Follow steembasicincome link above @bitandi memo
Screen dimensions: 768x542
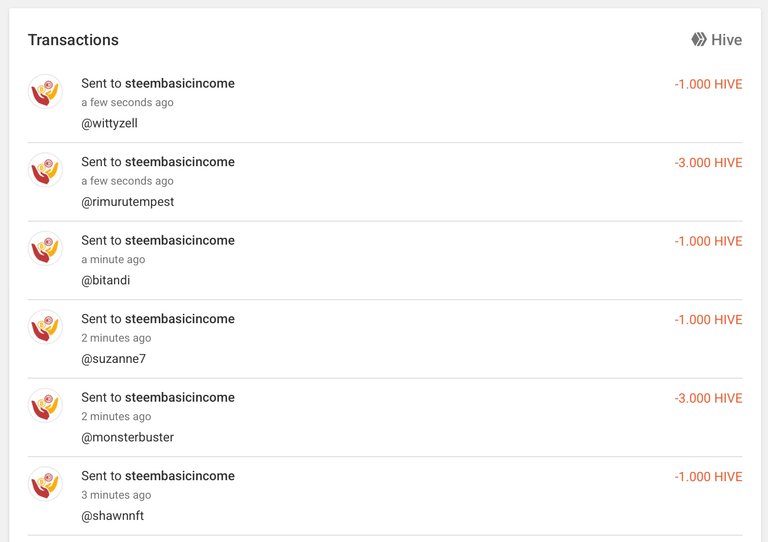pyautogui.click(x=180, y=240)
